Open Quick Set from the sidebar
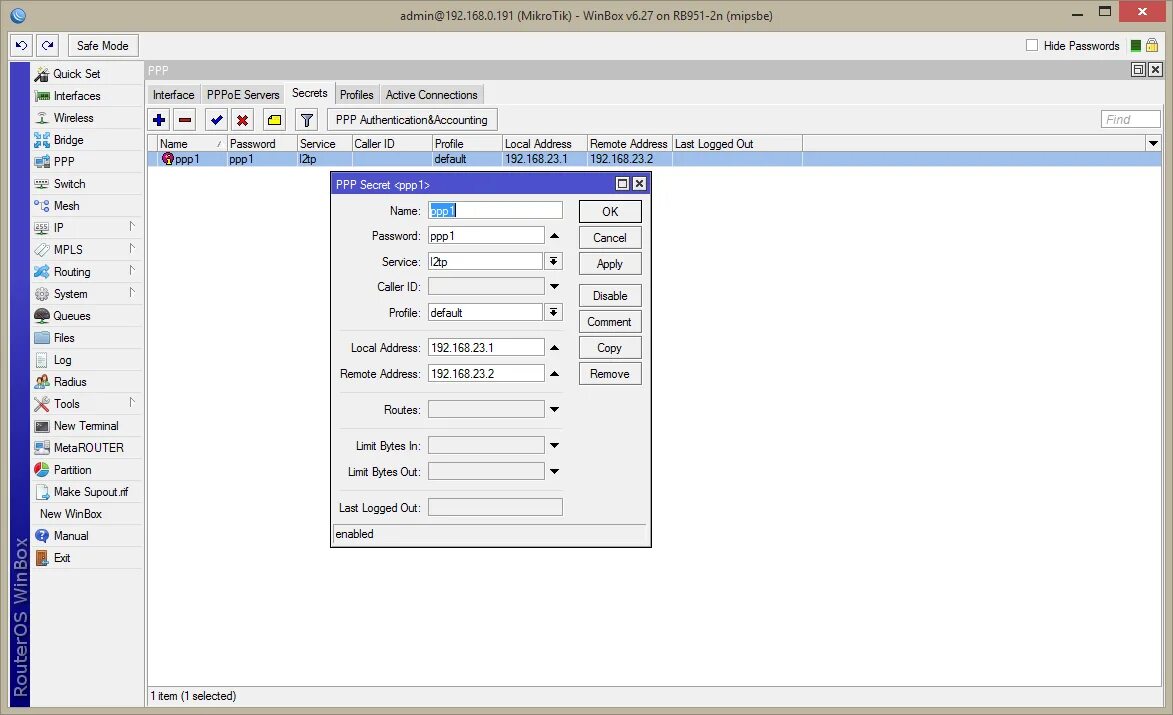The width and height of the screenshot is (1173, 715). coord(87,73)
